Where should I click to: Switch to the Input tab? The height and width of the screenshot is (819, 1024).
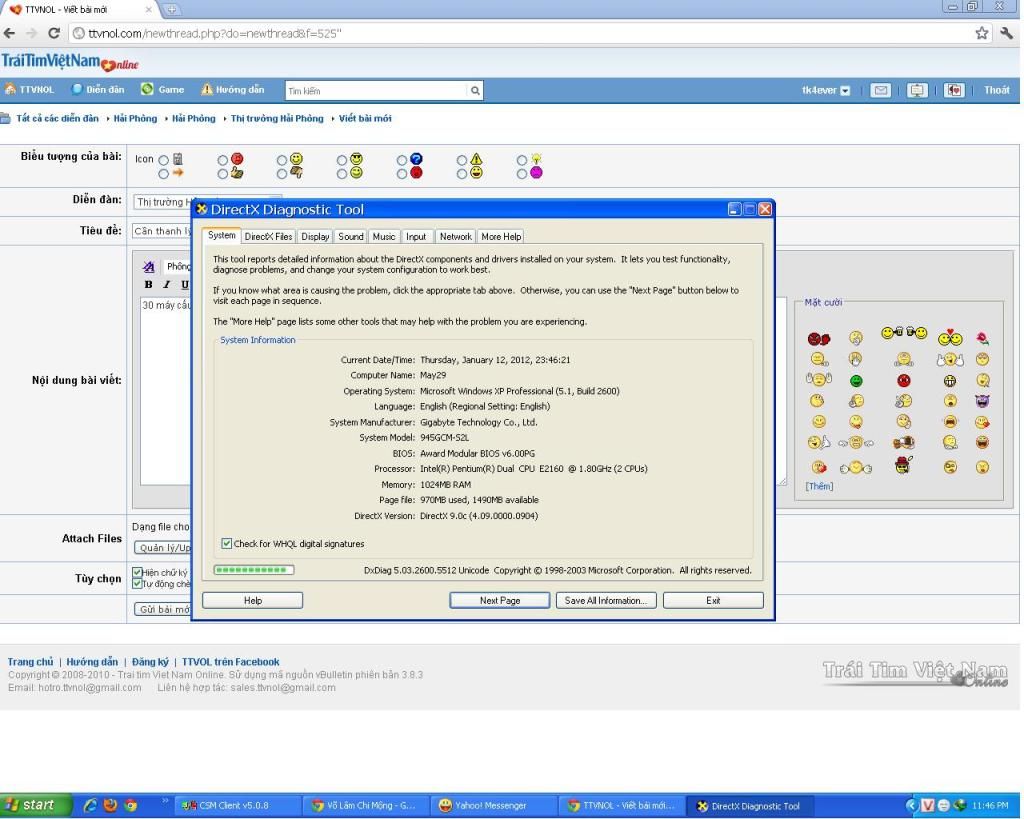point(416,236)
